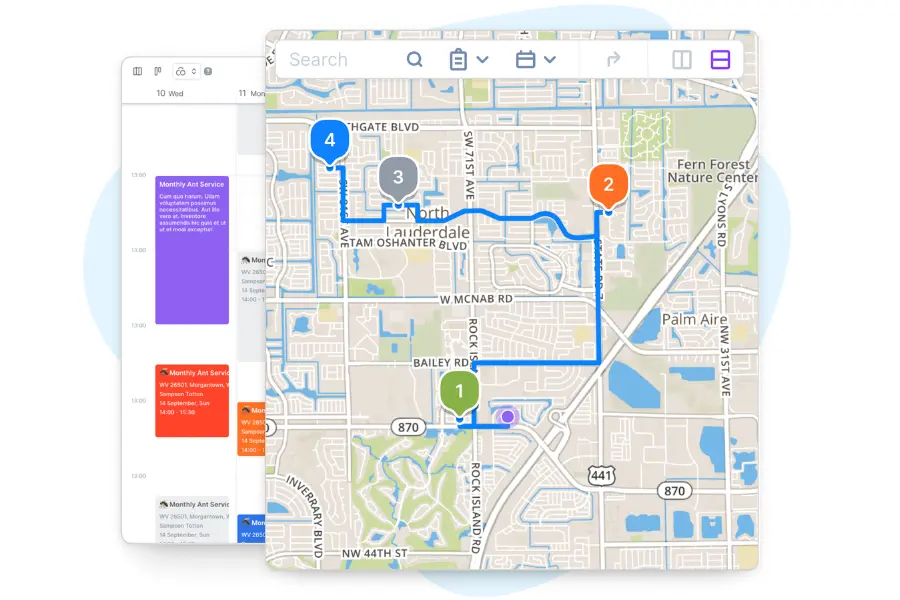
Task: Open the purple Monthly Ant Service event
Action: tap(192, 250)
